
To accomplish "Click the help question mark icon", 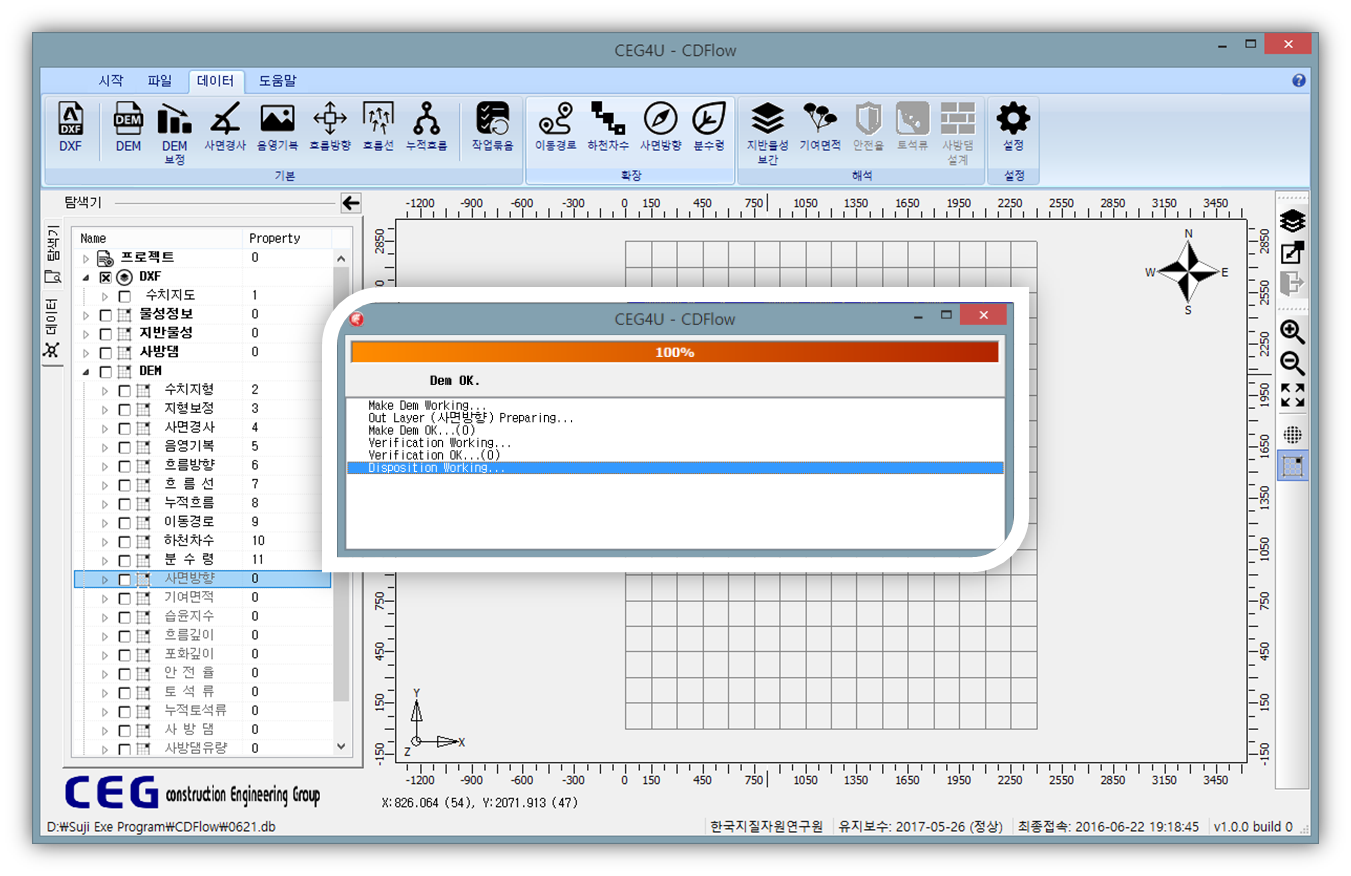I will coord(1299,80).
